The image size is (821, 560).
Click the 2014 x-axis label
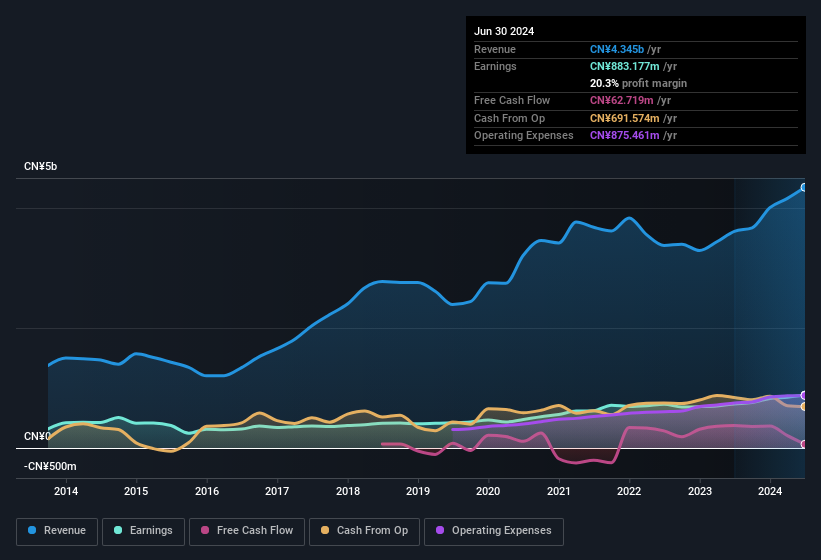pyautogui.click(x=66, y=491)
